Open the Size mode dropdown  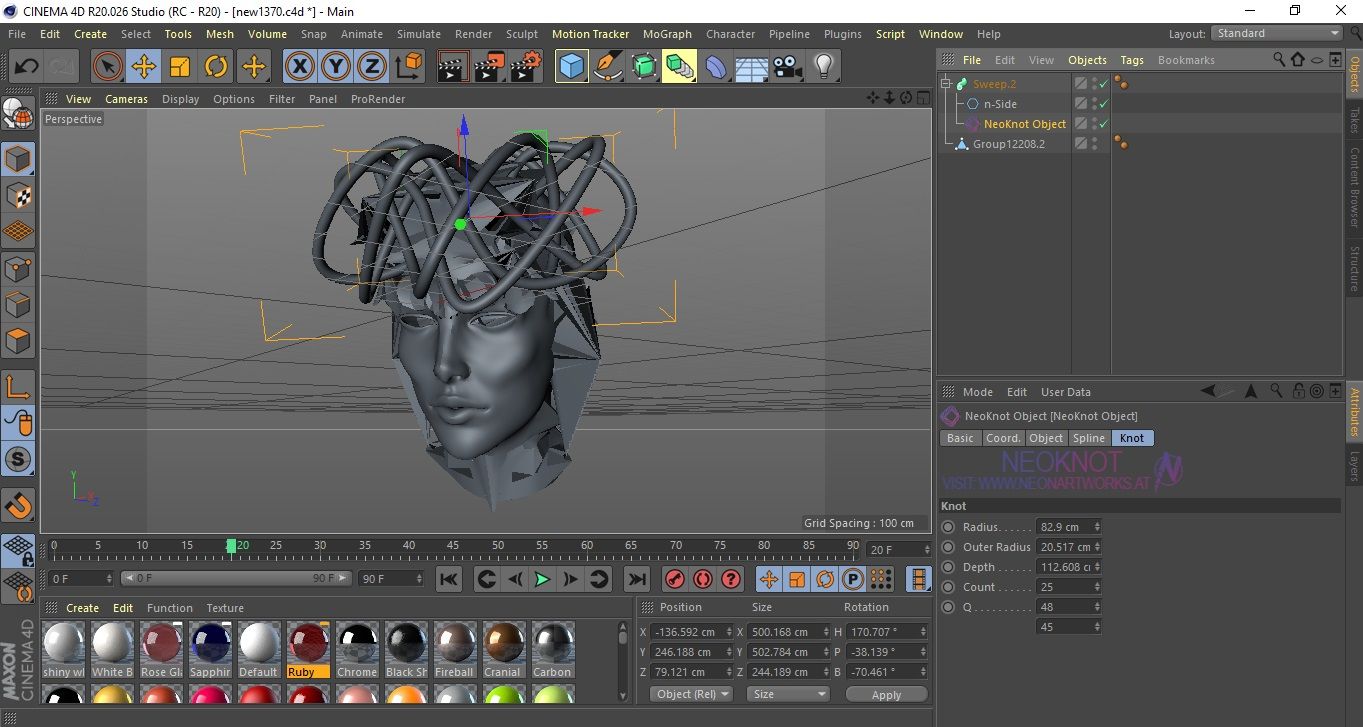click(789, 694)
